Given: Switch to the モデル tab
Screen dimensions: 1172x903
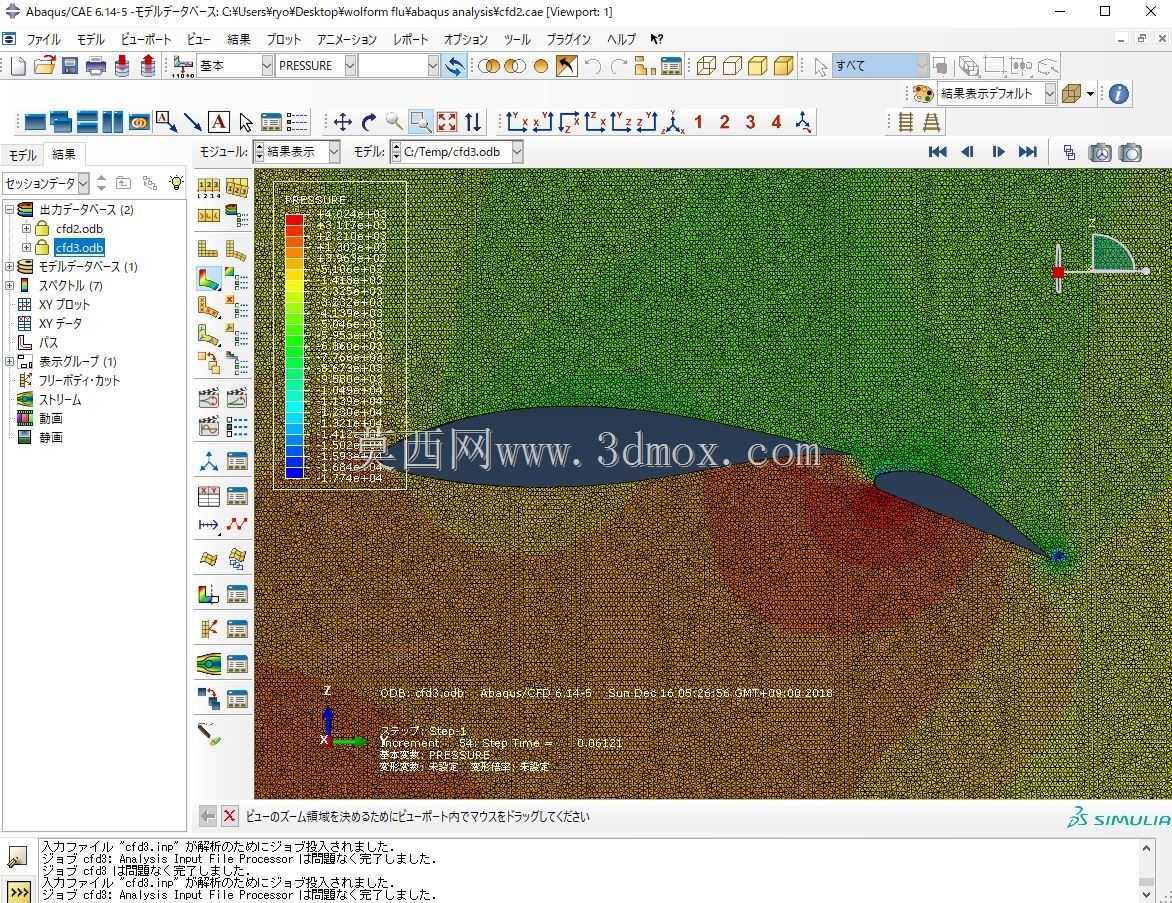Looking at the screenshot, I should coord(22,155).
